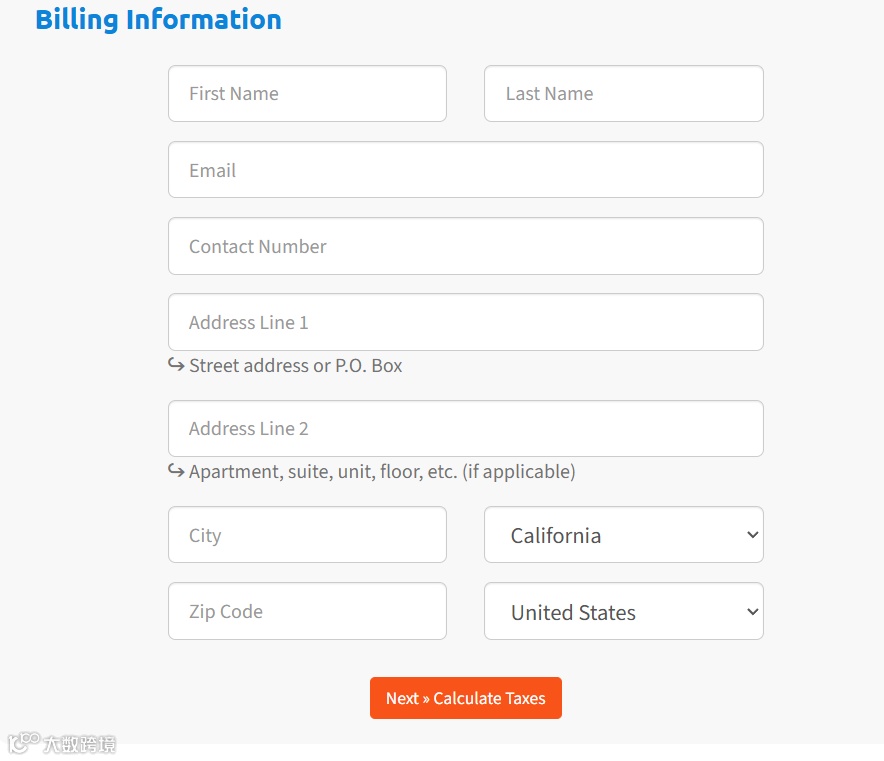
Task: Click the 'Apartment, suite, unit, floor' hint text
Action: click(382, 472)
